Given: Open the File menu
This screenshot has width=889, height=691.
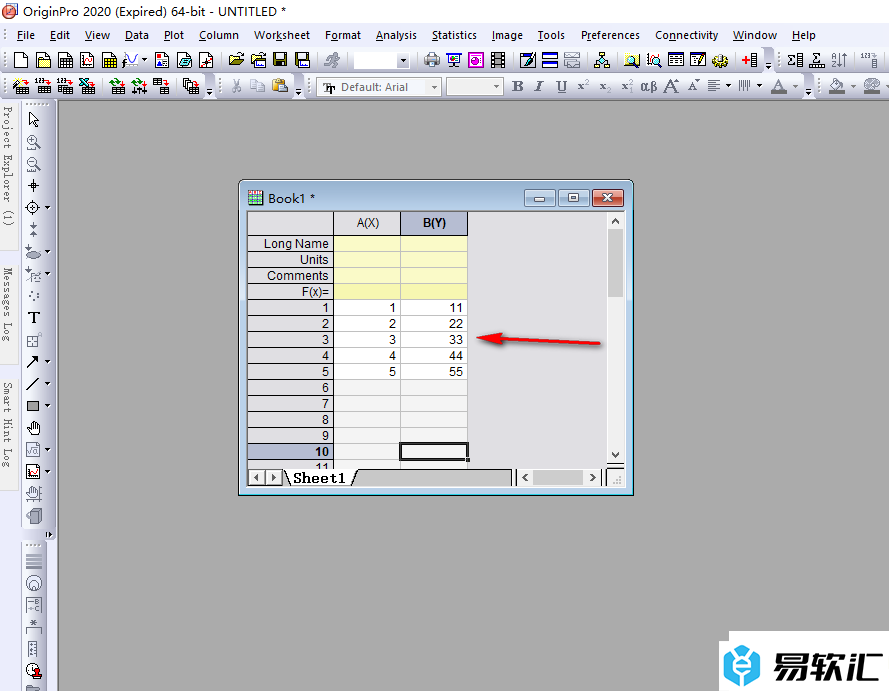Looking at the screenshot, I should click(26, 35).
